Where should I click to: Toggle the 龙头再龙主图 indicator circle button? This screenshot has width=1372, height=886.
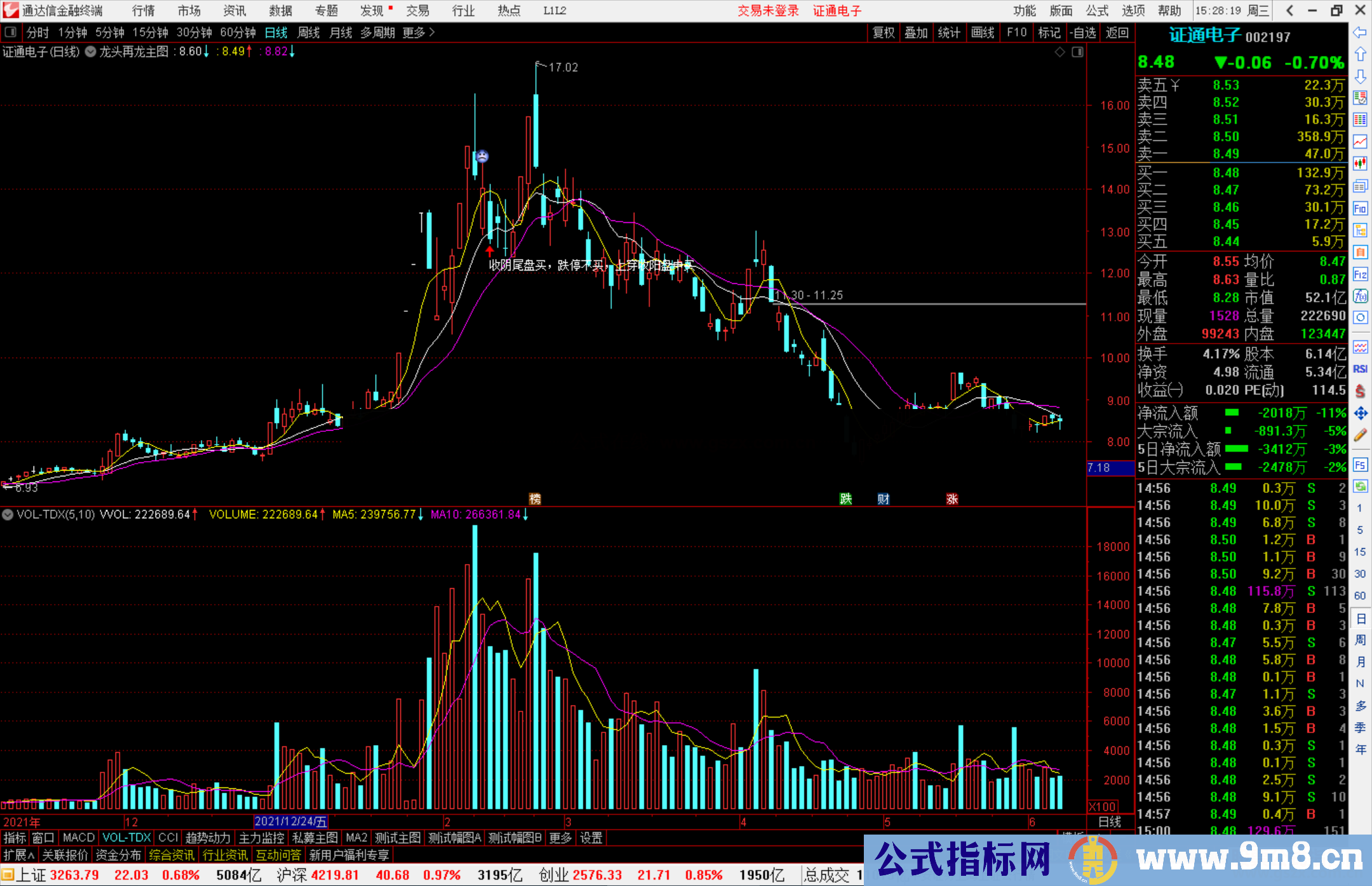[91, 52]
